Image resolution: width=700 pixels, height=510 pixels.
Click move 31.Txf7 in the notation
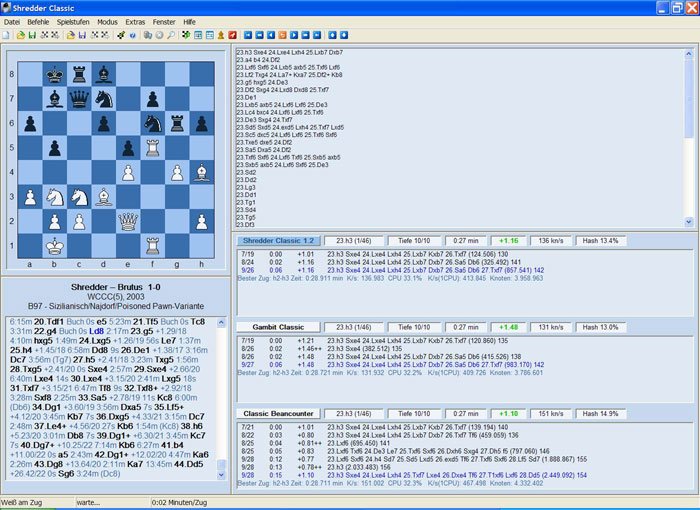coord(24,388)
